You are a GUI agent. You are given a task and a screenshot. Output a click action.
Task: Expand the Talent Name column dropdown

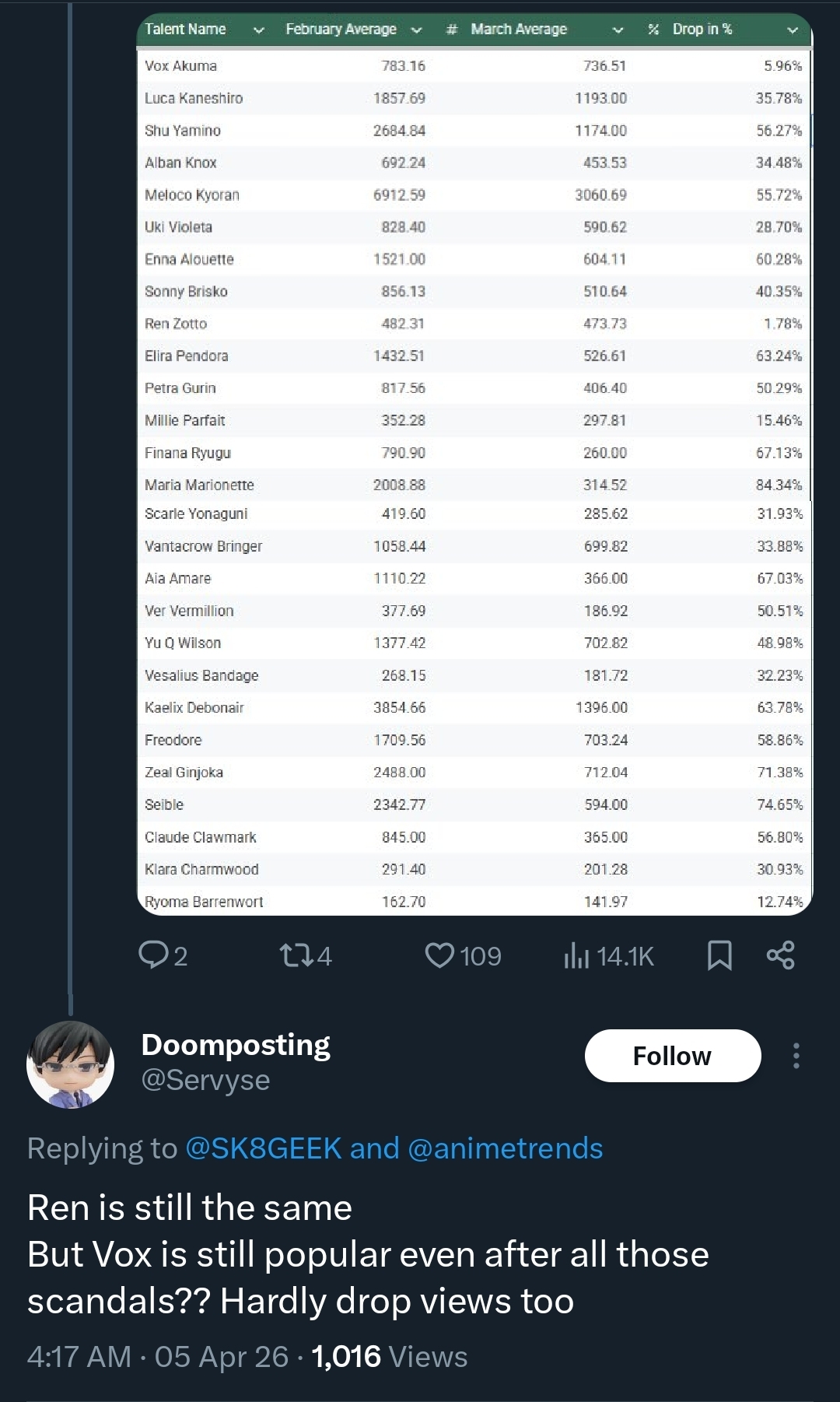[259, 30]
